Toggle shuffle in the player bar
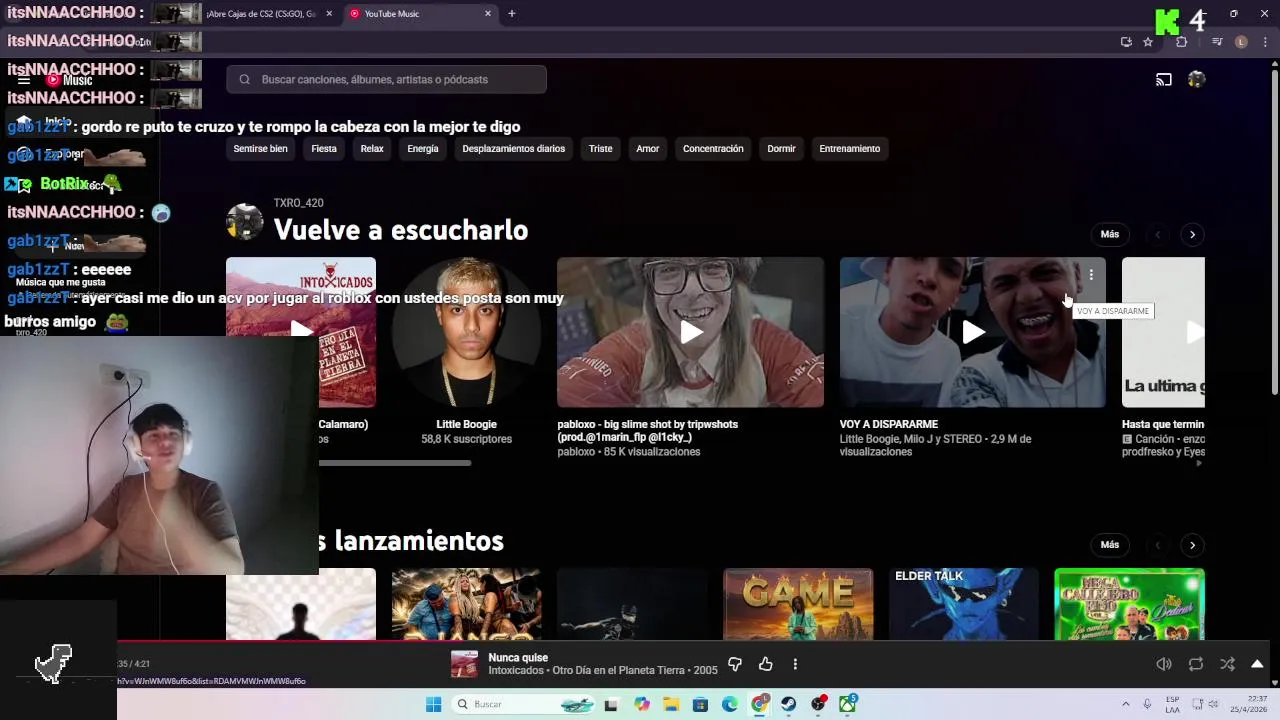1280x720 pixels. [1227, 664]
